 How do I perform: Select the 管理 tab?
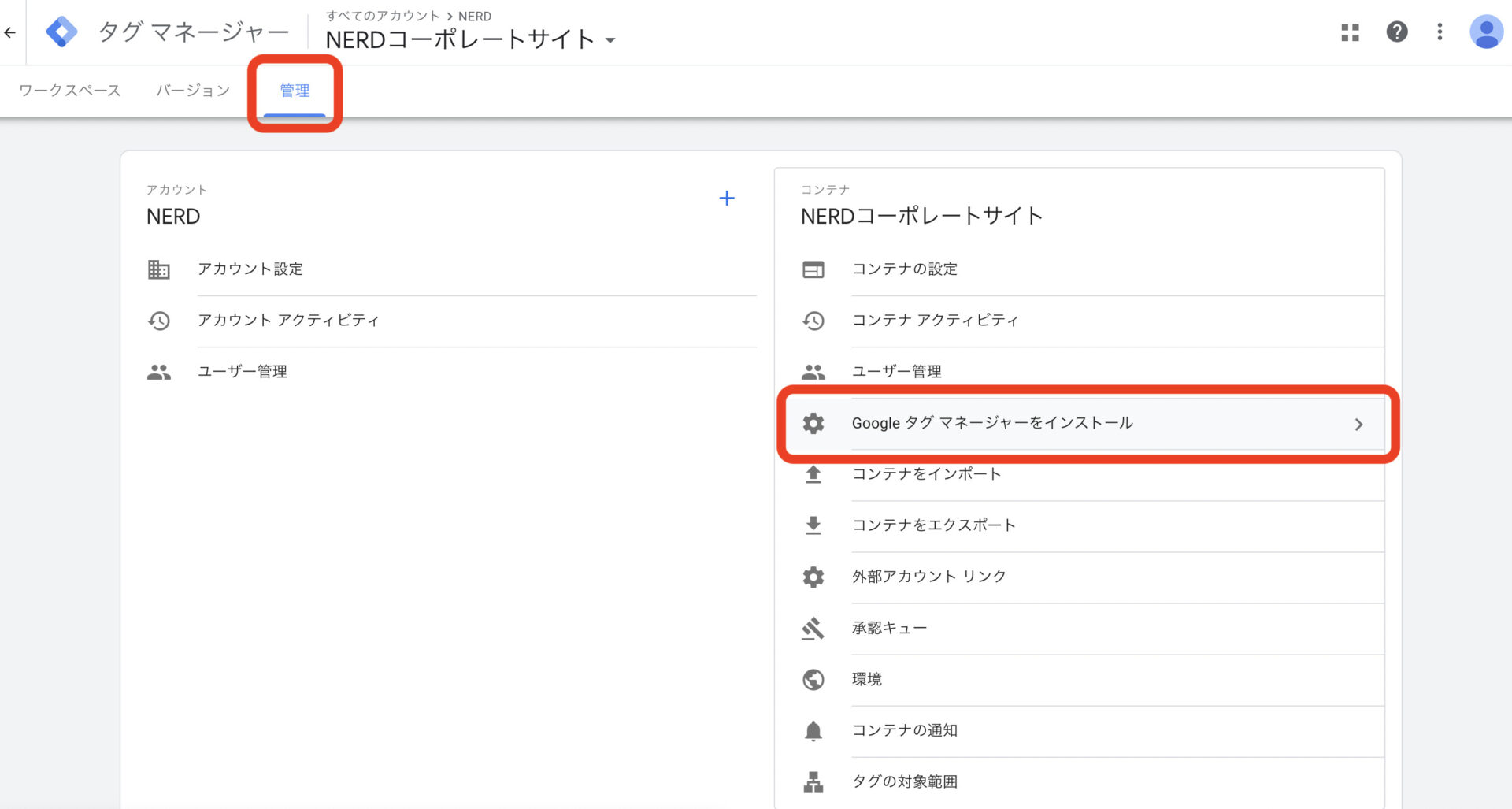click(295, 91)
